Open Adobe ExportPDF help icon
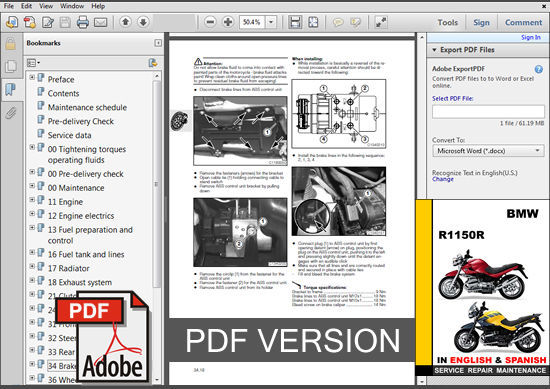This screenshot has height=389, width=550. tap(539, 69)
